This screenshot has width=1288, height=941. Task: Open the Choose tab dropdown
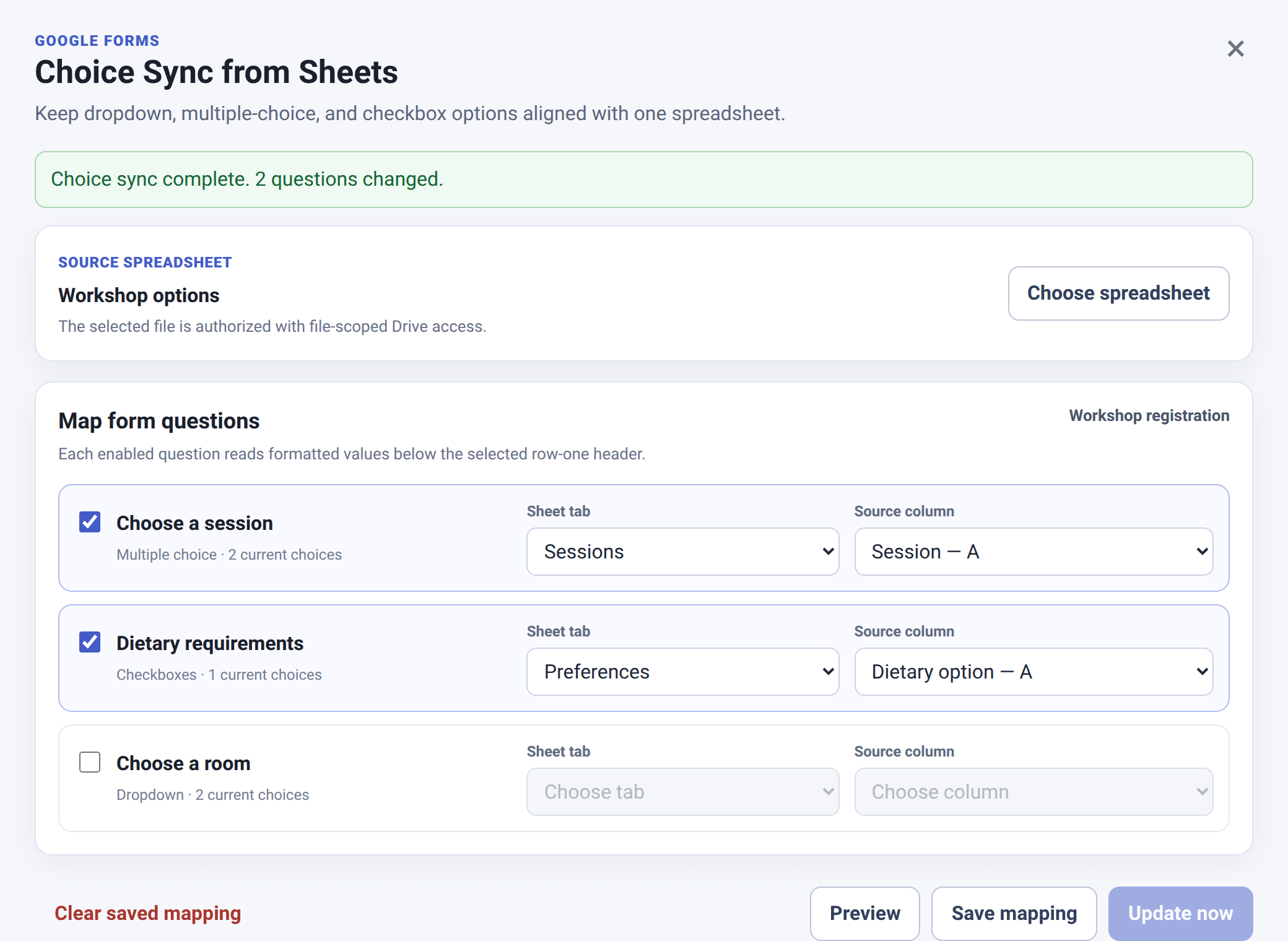(x=683, y=792)
